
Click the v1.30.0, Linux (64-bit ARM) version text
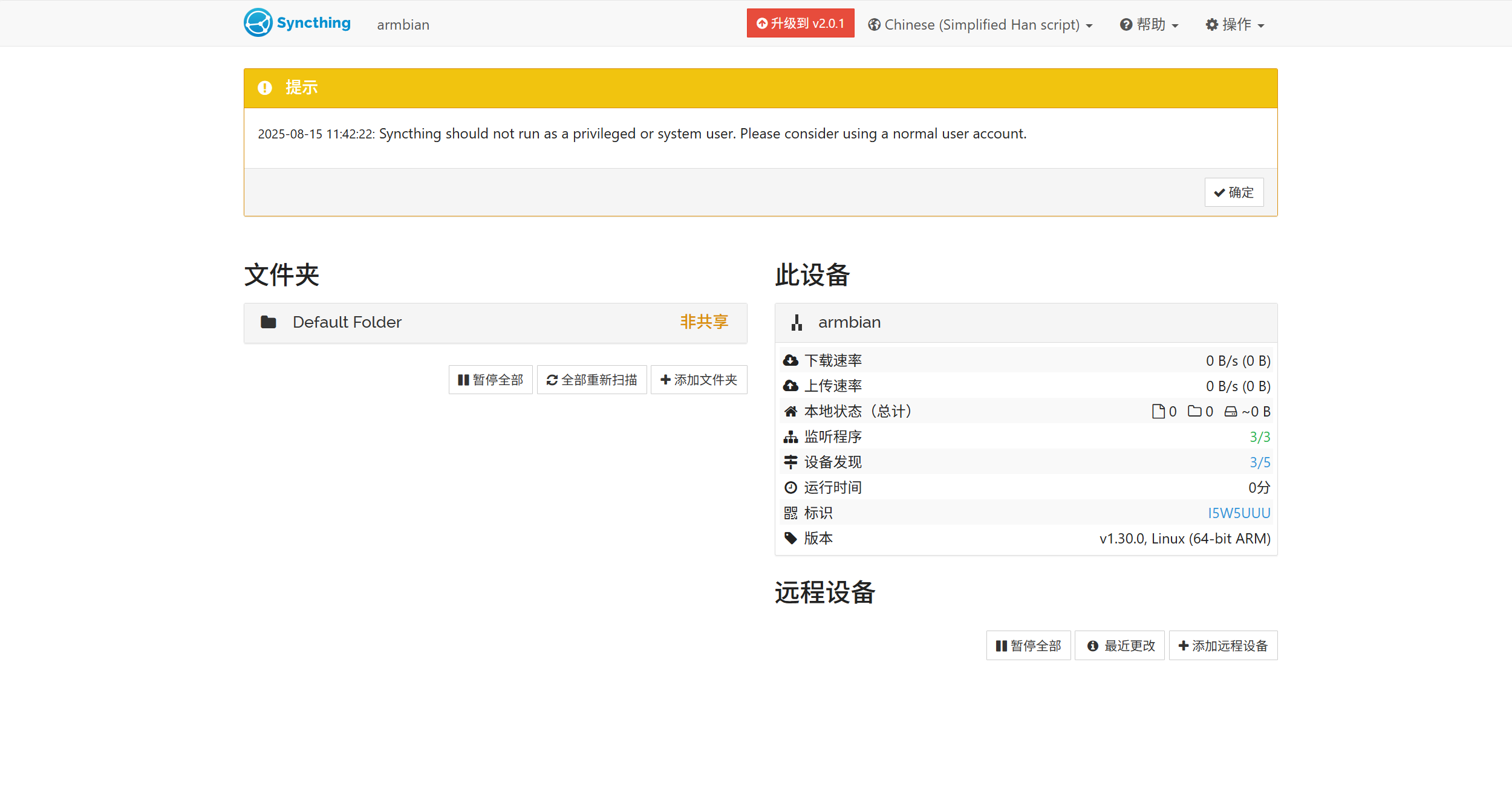point(1185,539)
